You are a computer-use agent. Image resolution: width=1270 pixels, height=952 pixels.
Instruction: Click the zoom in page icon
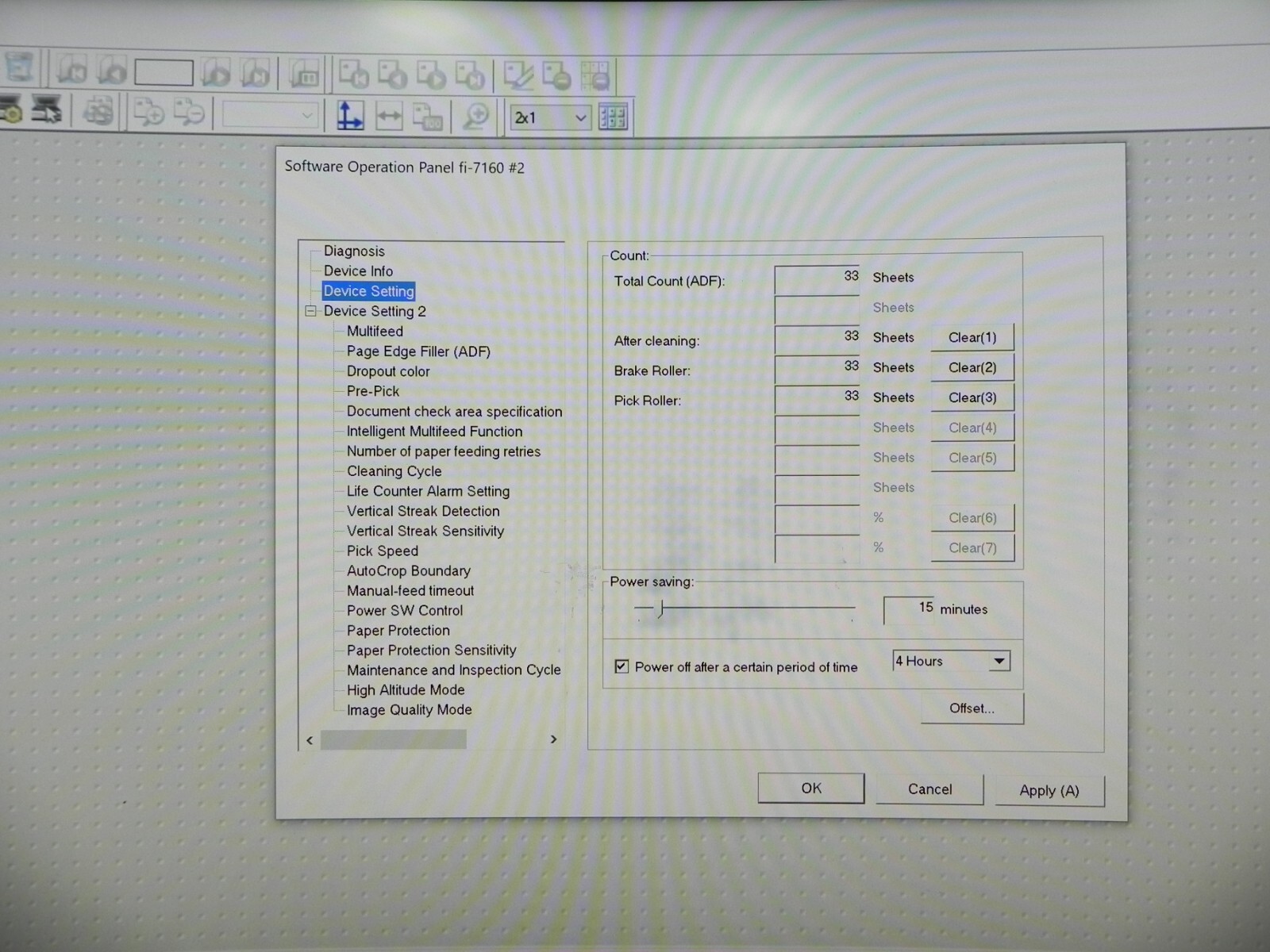(148, 112)
